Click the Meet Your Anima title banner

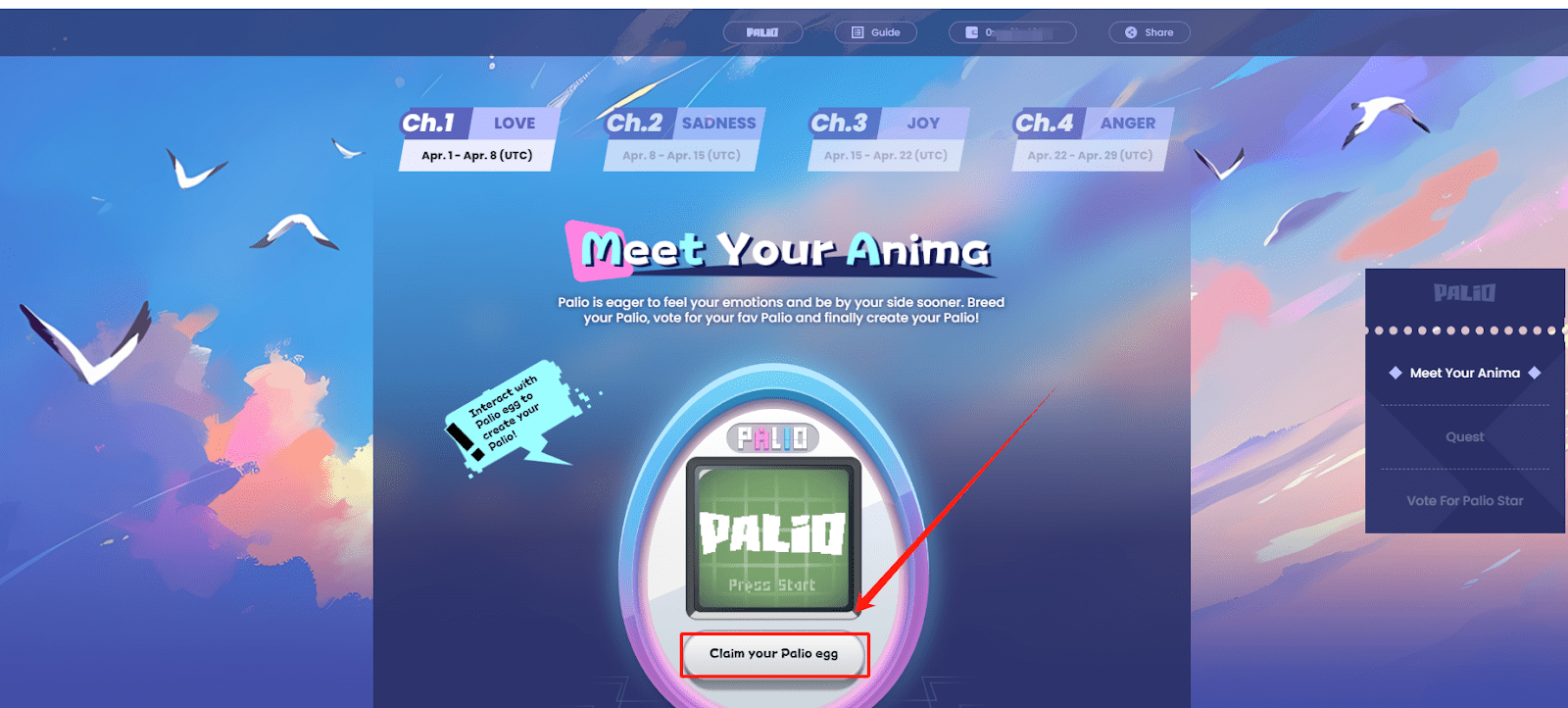click(780, 250)
